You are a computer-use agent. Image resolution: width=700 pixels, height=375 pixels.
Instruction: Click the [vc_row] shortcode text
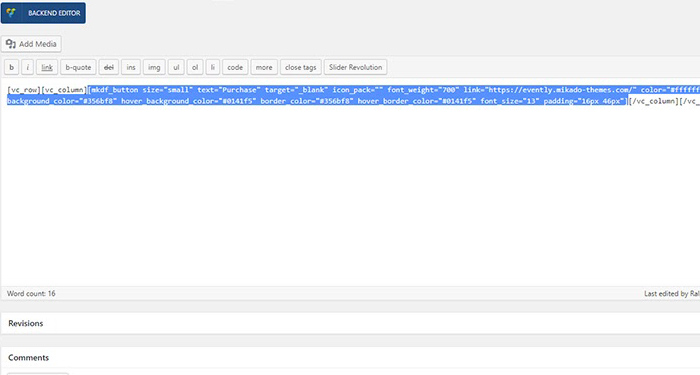coord(24,90)
